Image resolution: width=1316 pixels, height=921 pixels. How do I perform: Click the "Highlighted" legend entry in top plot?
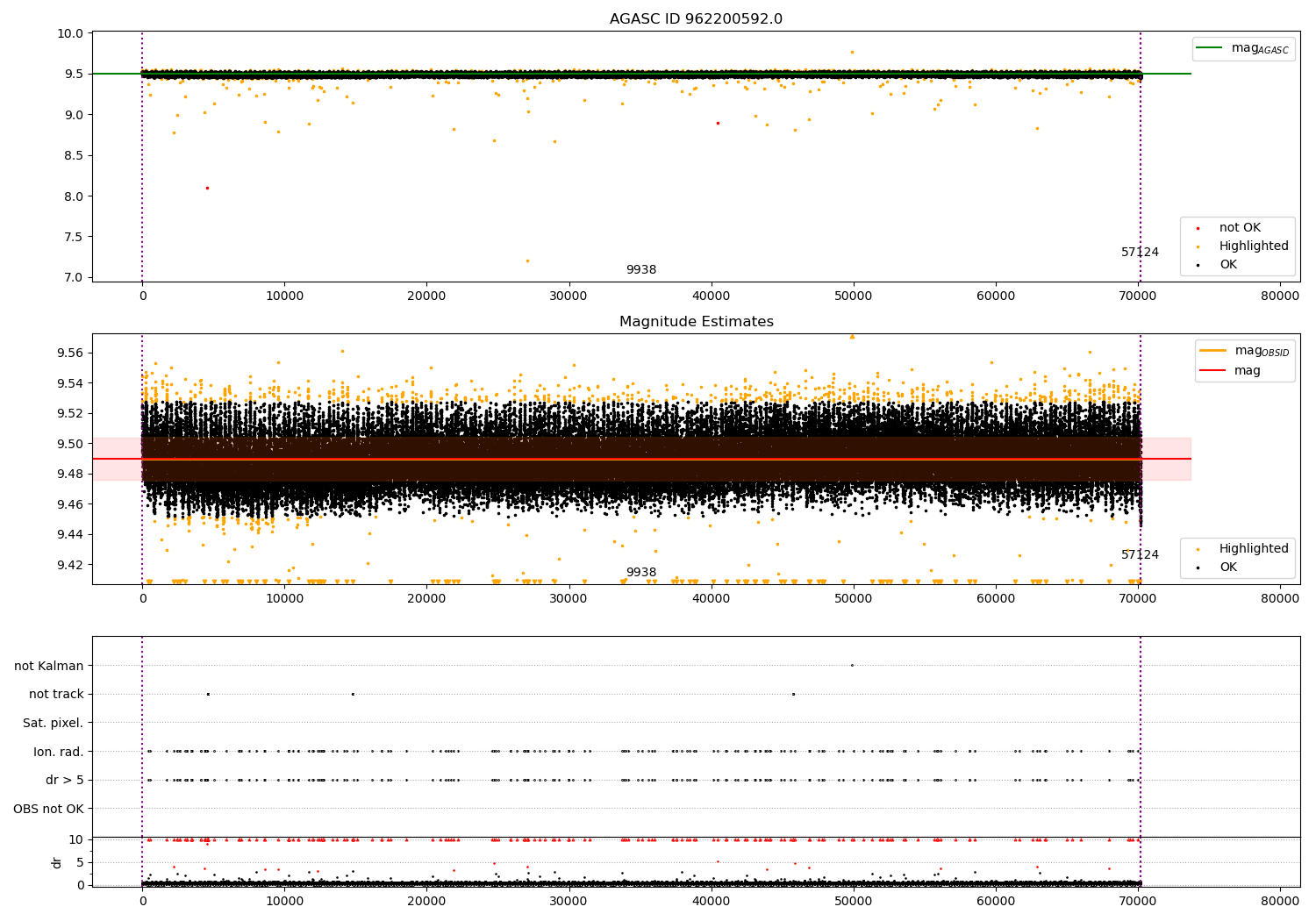coord(1253,246)
